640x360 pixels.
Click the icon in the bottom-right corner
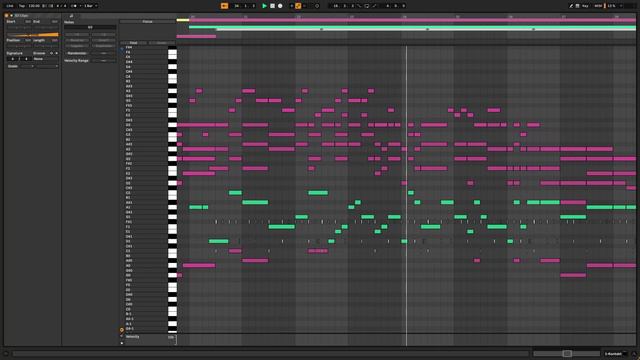coord(634,353)
